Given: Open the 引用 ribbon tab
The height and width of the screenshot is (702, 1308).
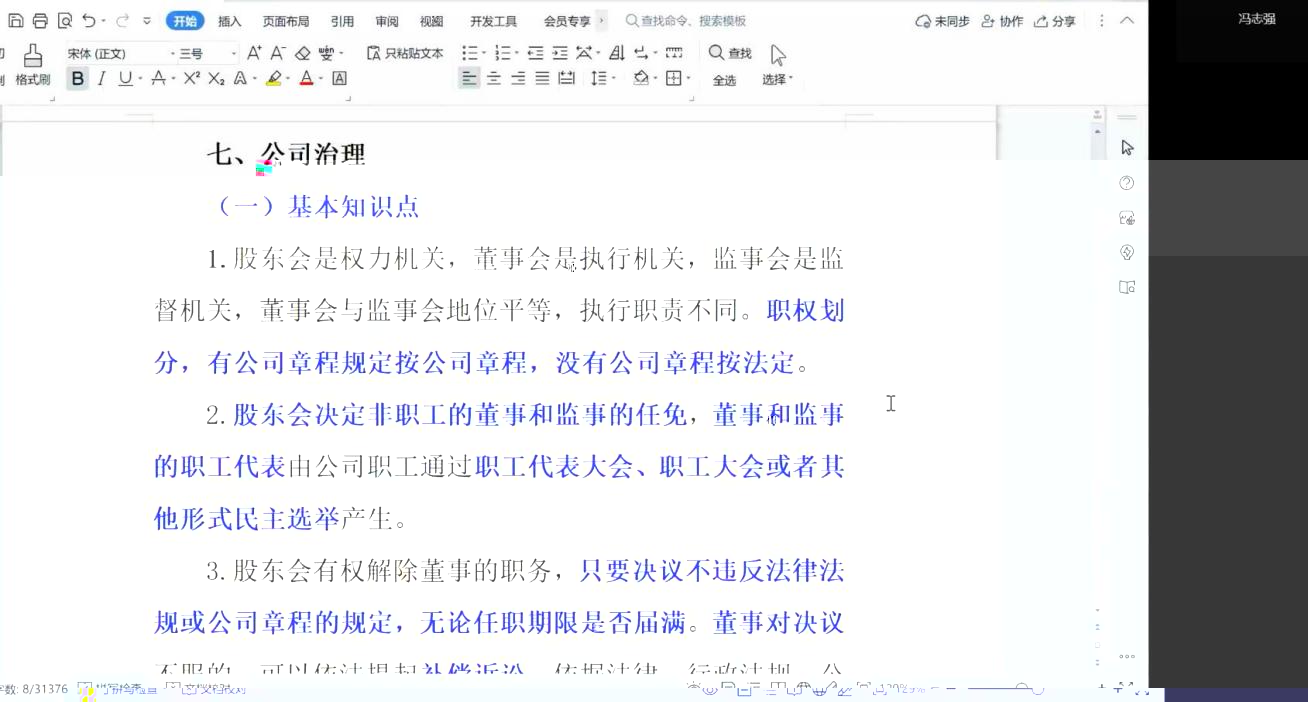Looking at the screenshot, I should pos(342,21).
